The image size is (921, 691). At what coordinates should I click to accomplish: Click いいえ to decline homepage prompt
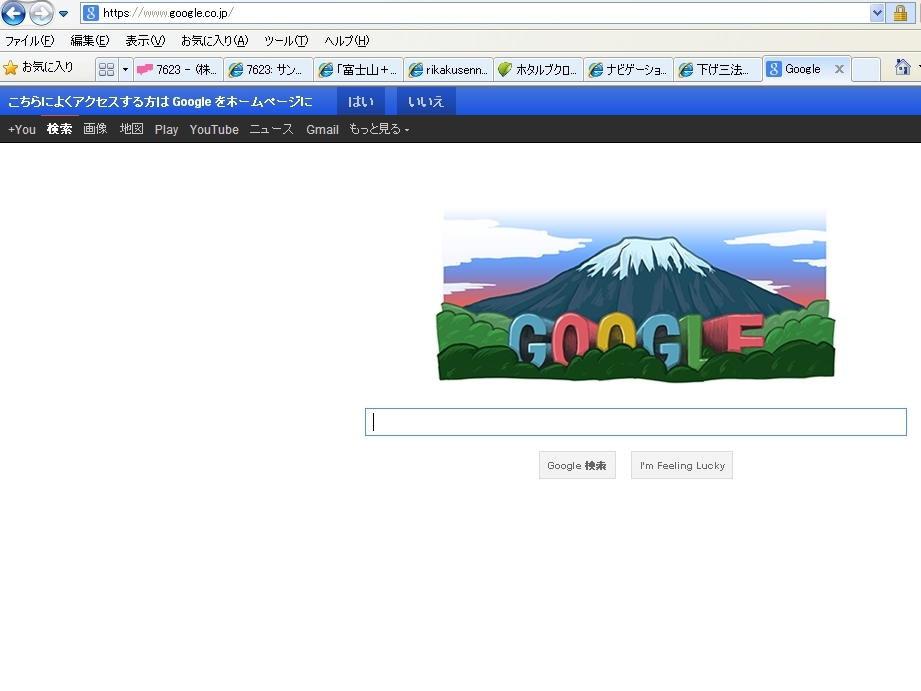pos(426,101)
